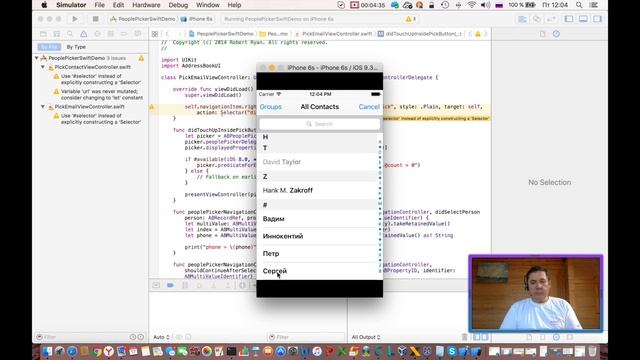Toggle the debug area visibility
Screen dimensions: 640x360
point(583,19)
